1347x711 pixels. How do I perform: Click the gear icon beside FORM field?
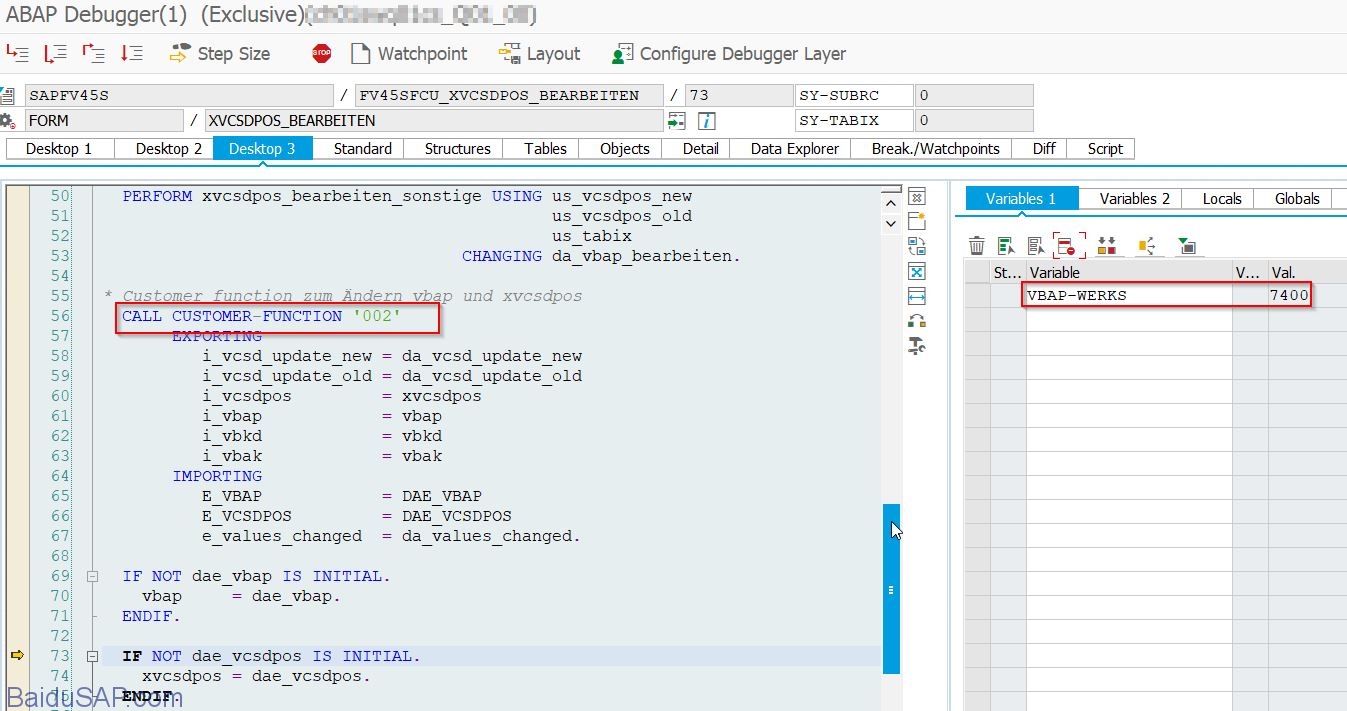pyautogui.click(x=8, y=121)
